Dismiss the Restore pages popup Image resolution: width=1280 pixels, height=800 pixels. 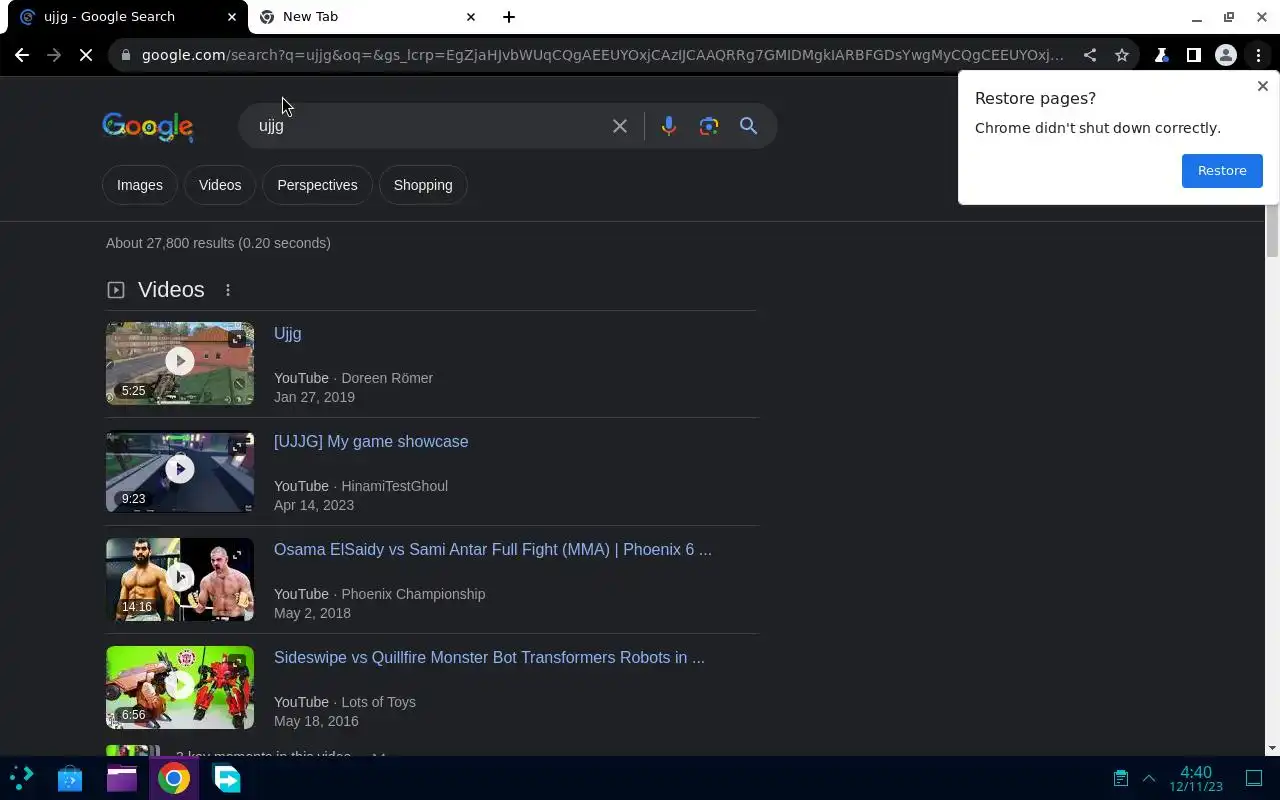(1263, 86)
